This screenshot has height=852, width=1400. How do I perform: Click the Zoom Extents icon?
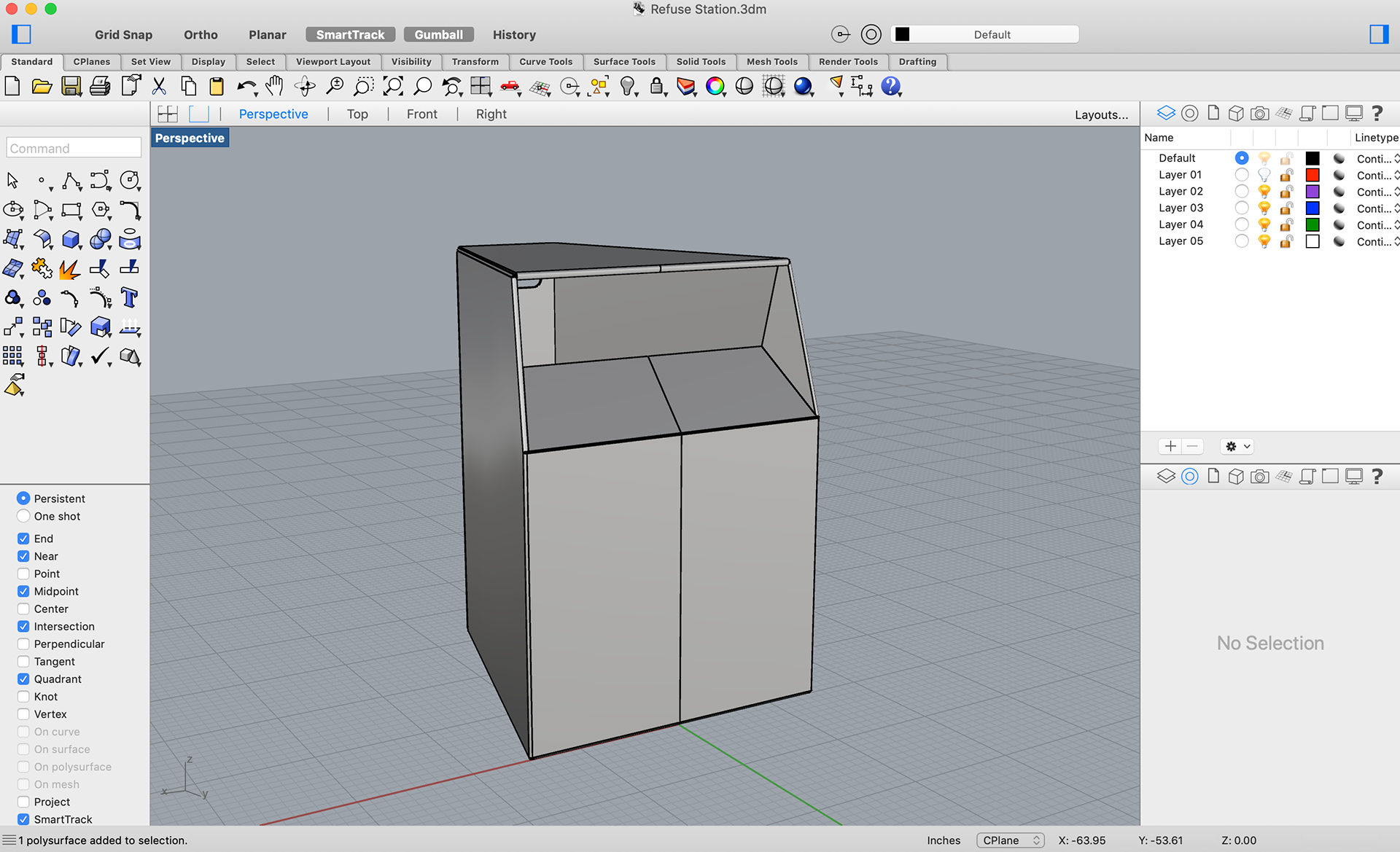393,86
